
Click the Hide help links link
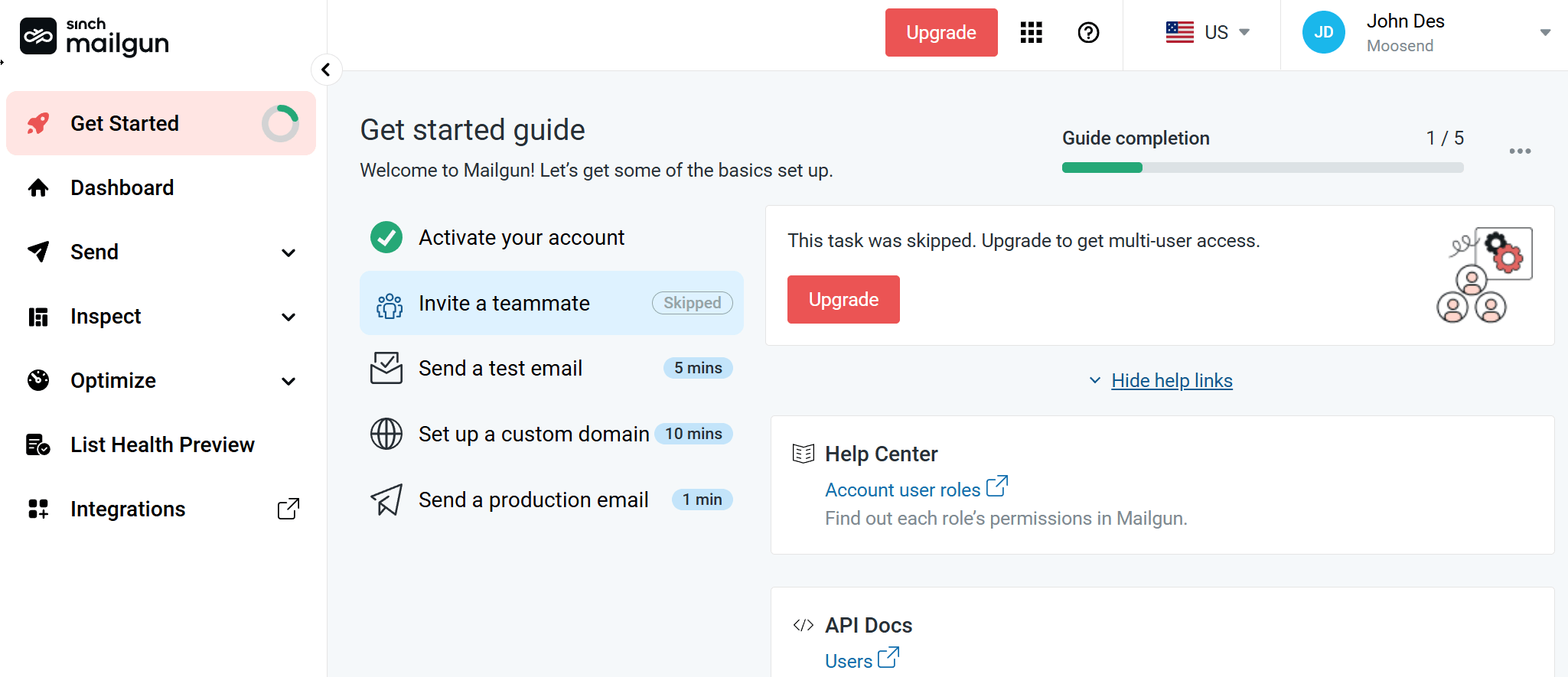(x=1172, y=380)
